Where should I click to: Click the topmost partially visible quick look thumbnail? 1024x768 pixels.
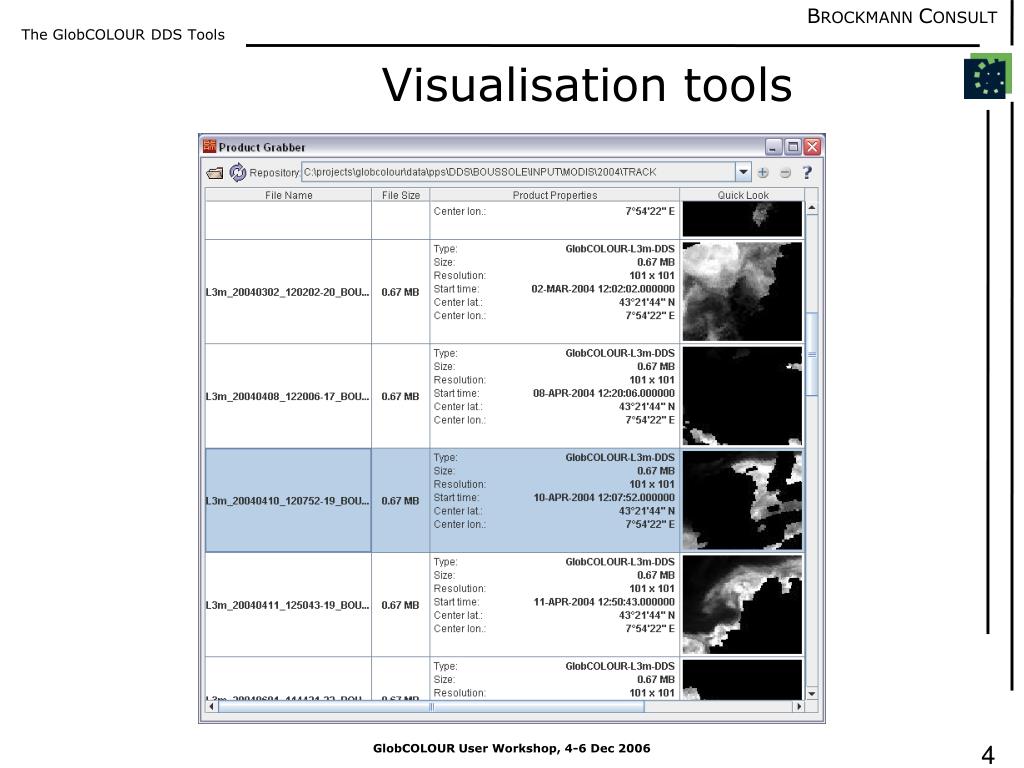tap(742, 219)
